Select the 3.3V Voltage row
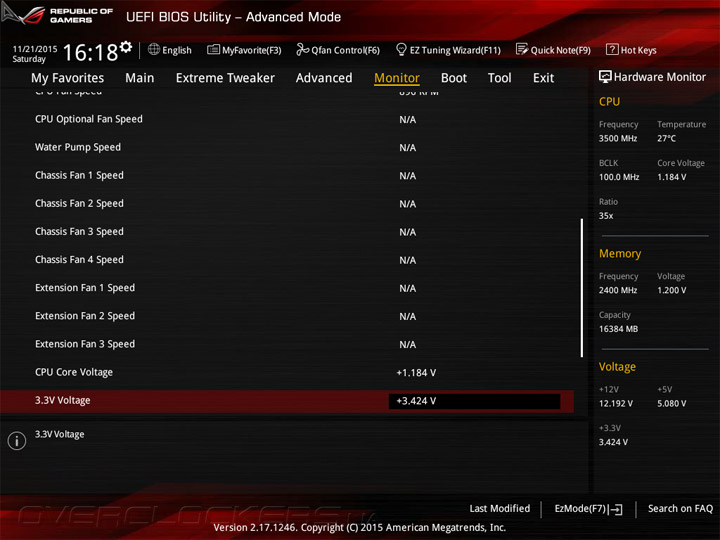720x540 pixels. (x=287, y=401)
